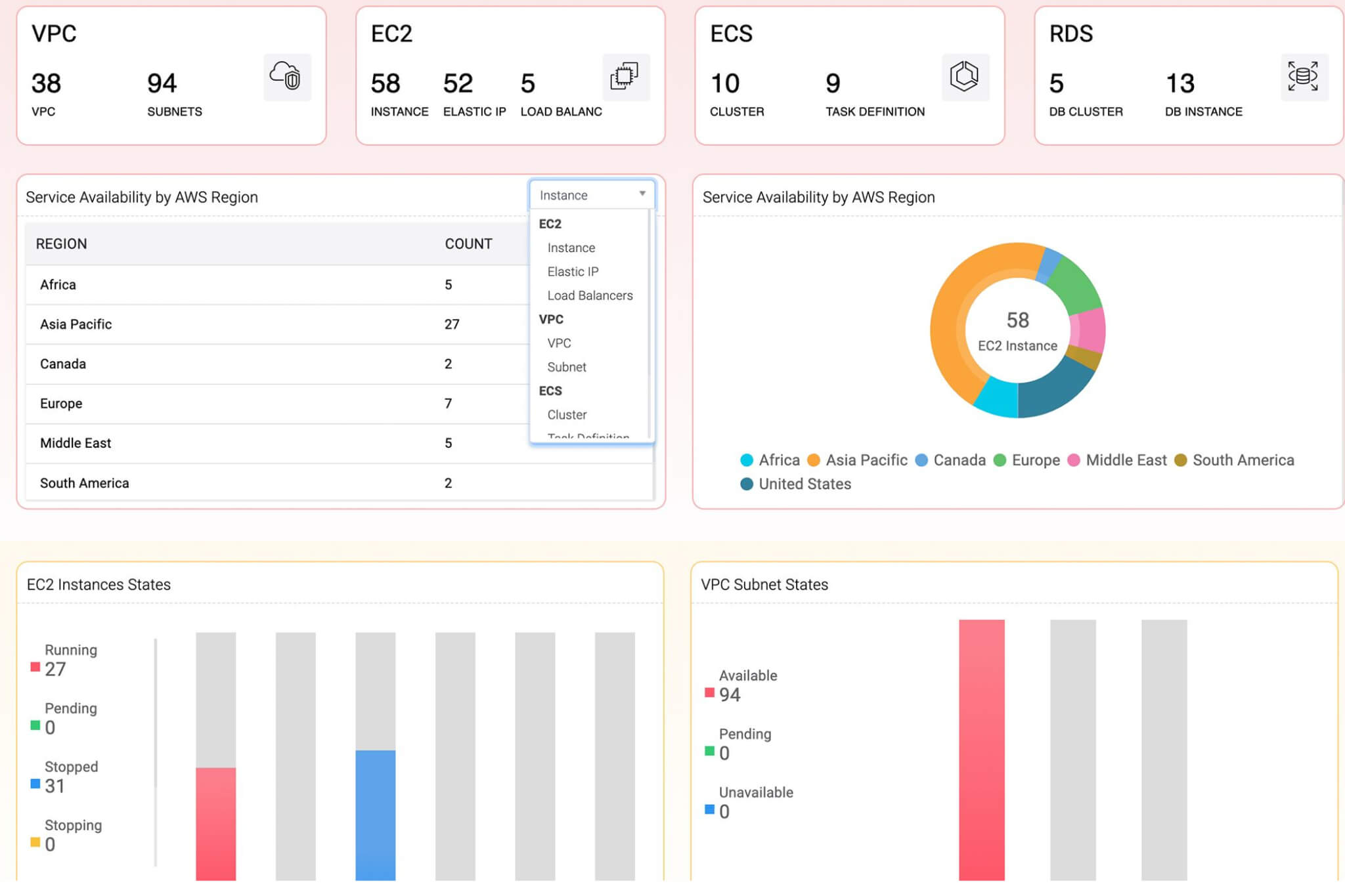Click the RDS database icon
Screen dimensions: 1345x896
[1304, 77]
